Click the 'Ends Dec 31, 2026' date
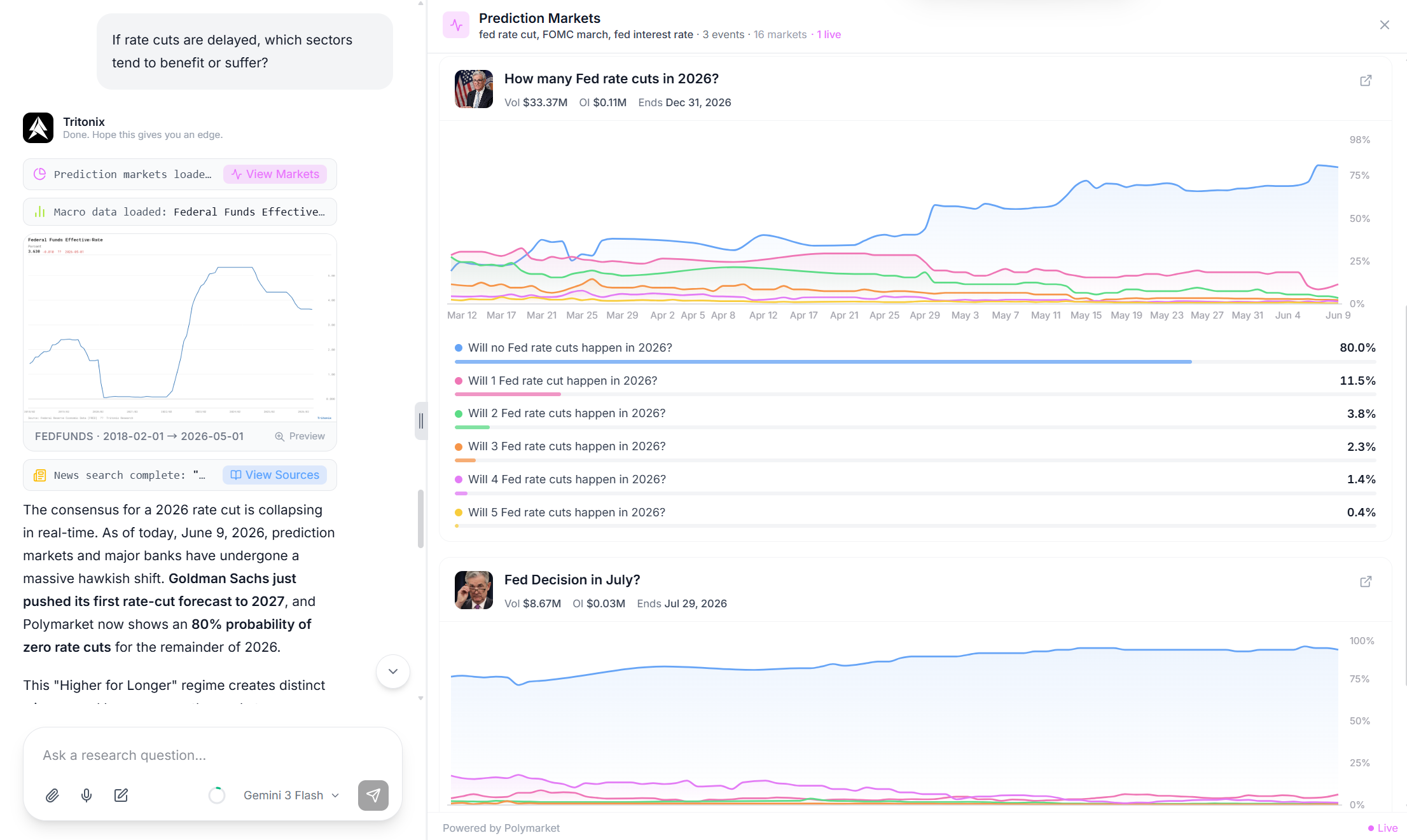The image size is (1407, 840). [x=684, y=102]
